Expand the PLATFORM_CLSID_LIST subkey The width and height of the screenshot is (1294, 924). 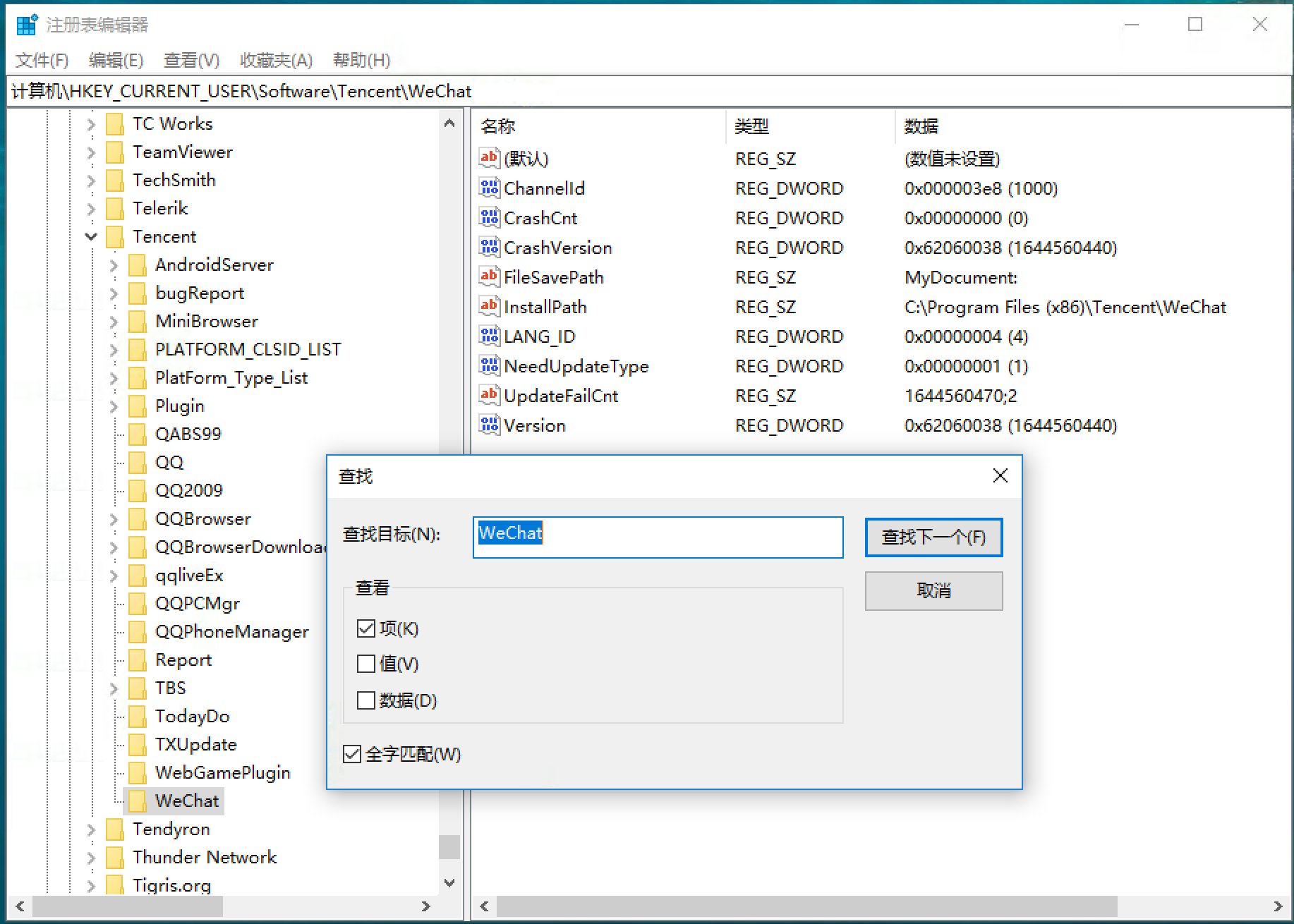114,350
